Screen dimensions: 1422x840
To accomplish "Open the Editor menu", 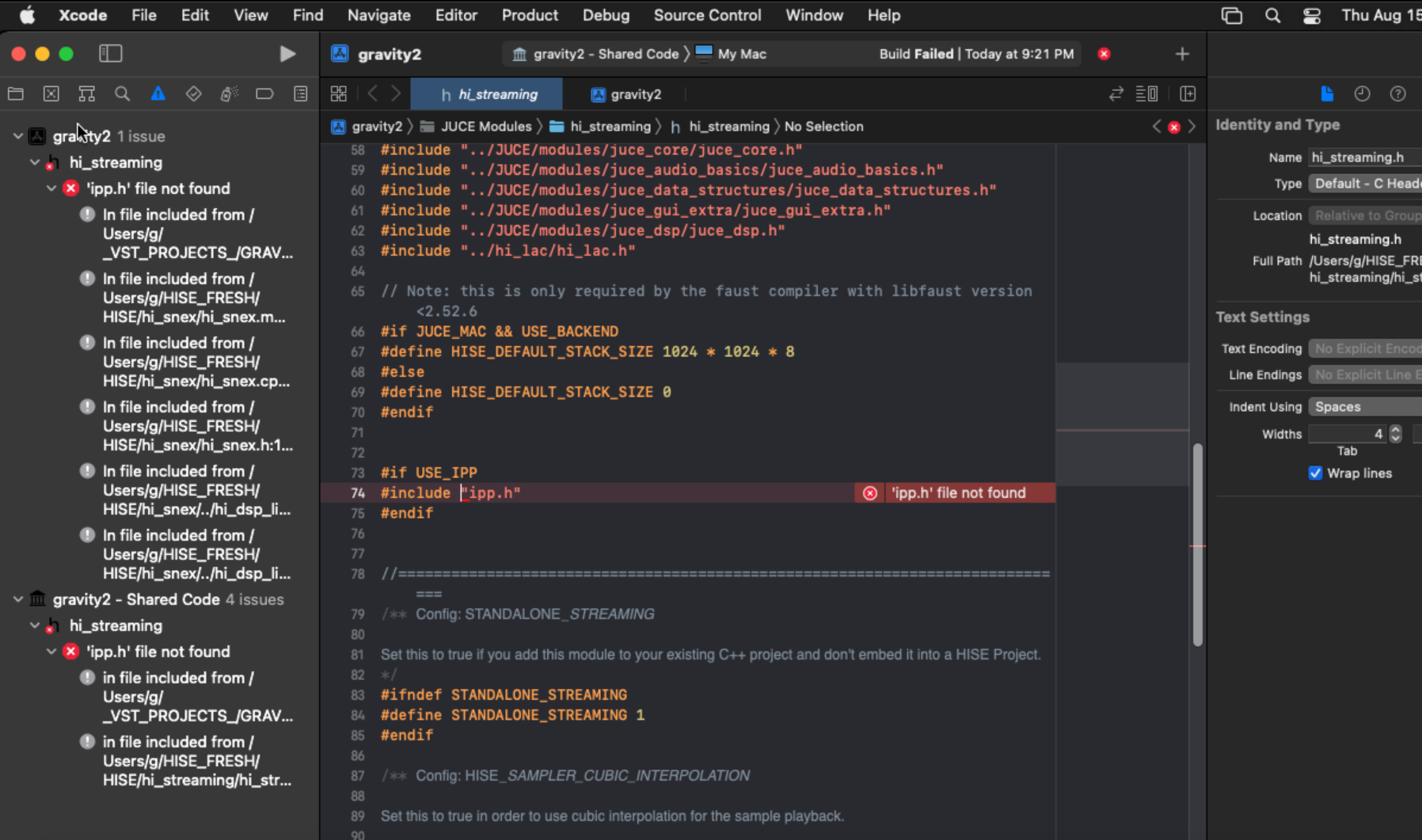I will pyautogui.click(x=456, y=15).
